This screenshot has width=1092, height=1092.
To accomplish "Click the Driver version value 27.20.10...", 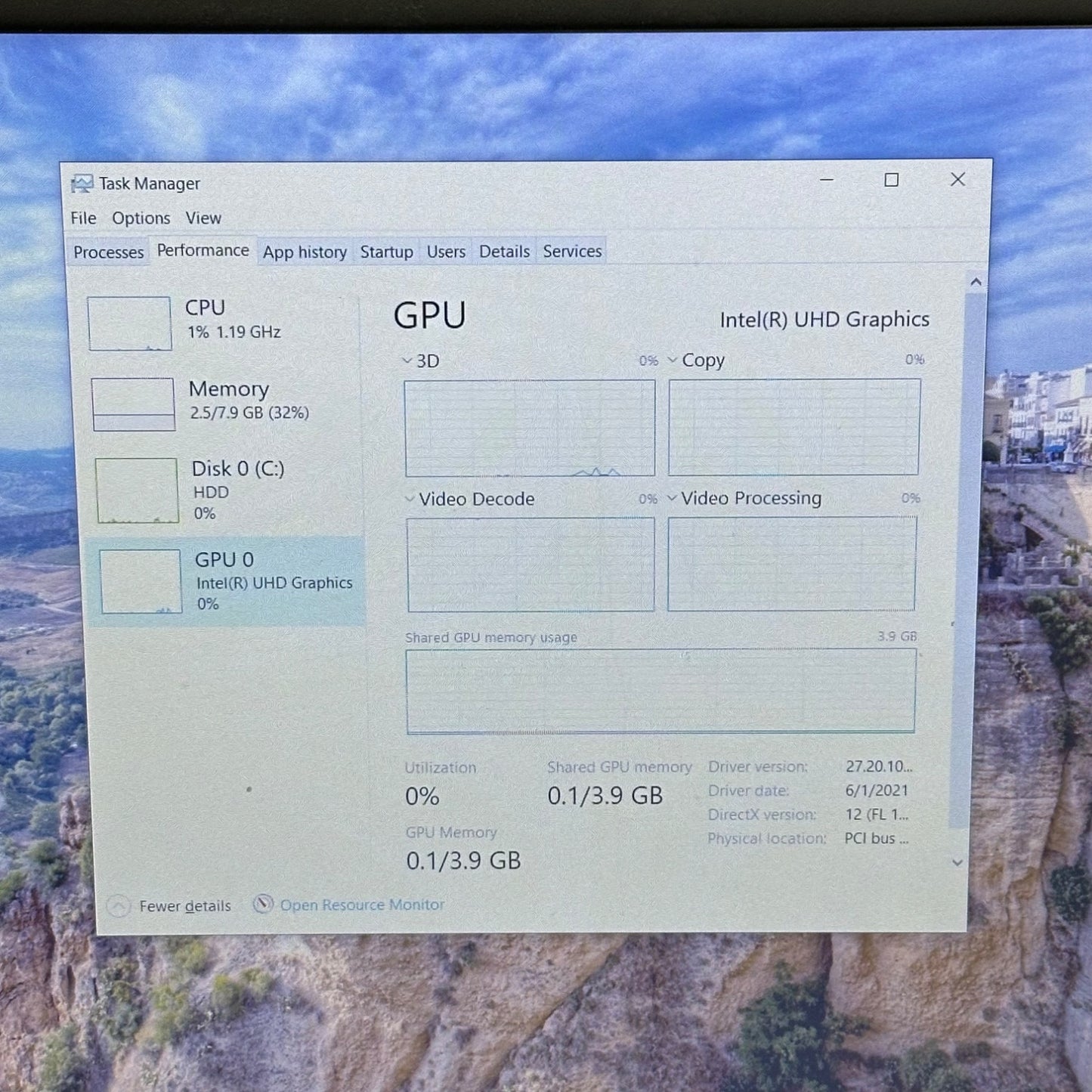I will pyautogui.click(x=879, y=766).
